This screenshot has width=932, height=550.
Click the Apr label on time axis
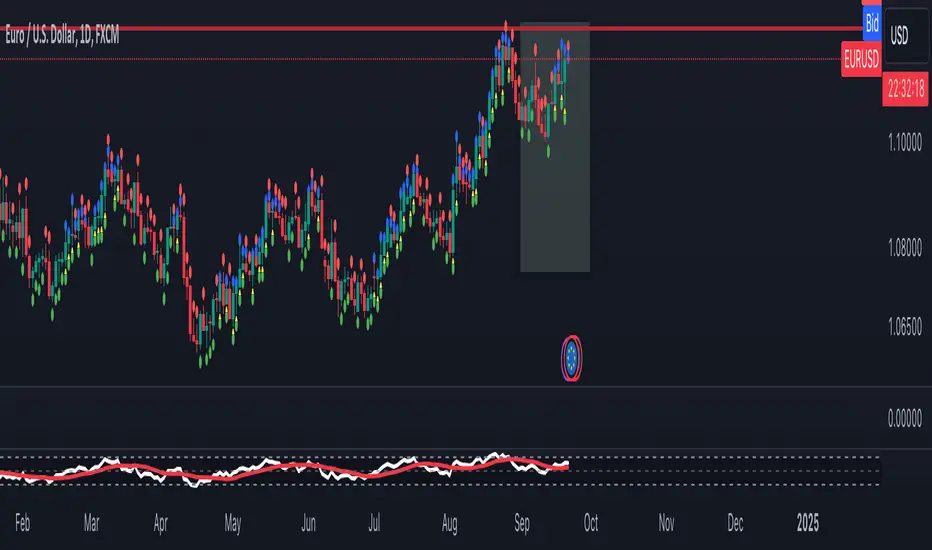coord(160,524)
